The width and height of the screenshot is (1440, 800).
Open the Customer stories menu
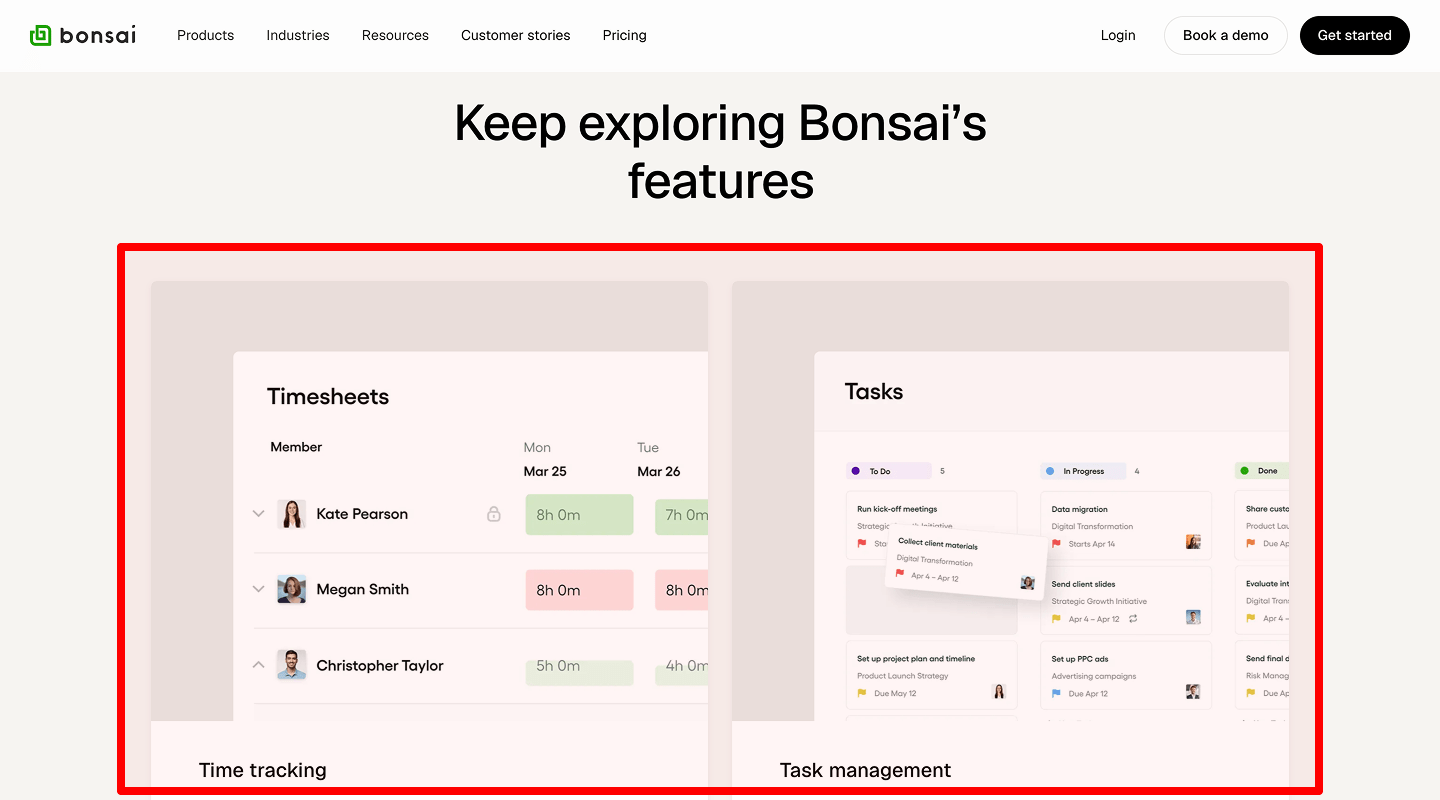515,35
